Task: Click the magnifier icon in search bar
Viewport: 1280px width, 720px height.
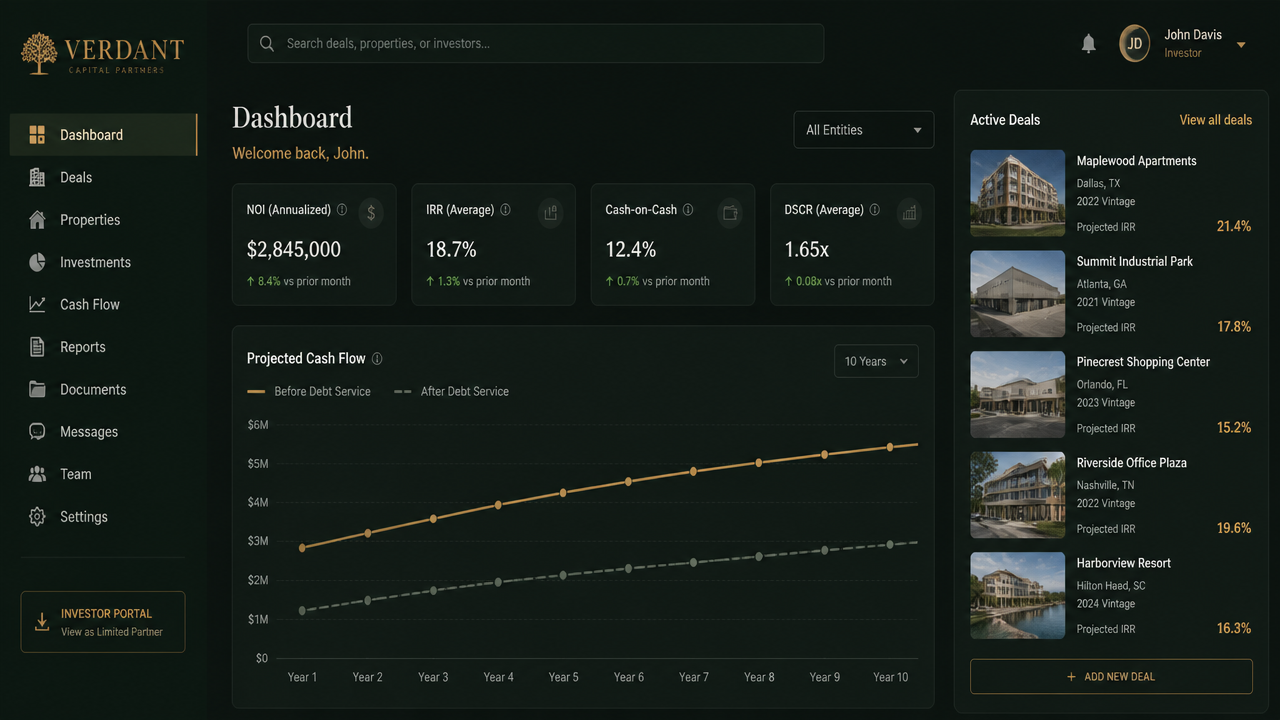Action: 267,44
